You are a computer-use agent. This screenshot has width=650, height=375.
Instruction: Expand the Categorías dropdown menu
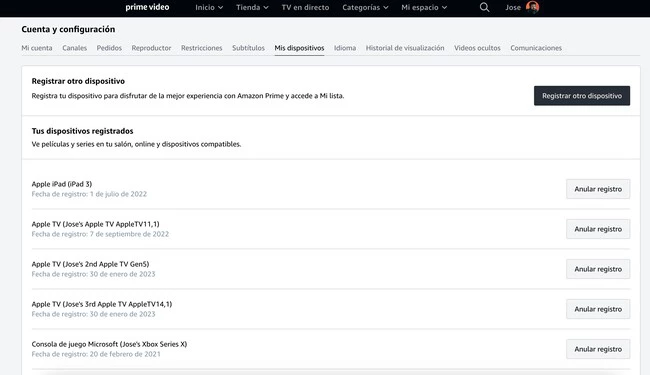(365, 7)
